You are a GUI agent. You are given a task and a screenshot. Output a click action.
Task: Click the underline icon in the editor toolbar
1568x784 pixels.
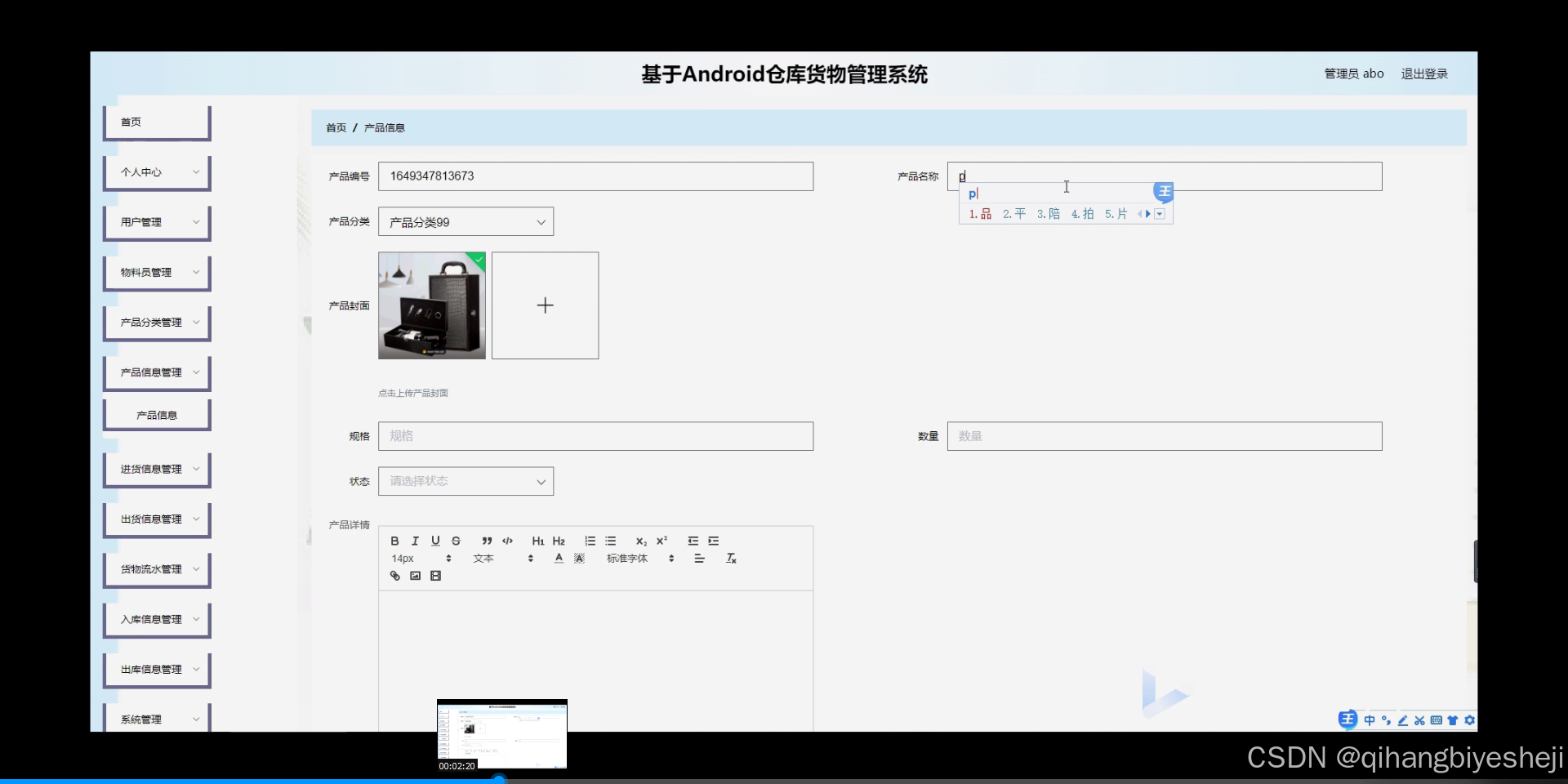(x=436, y=541)
